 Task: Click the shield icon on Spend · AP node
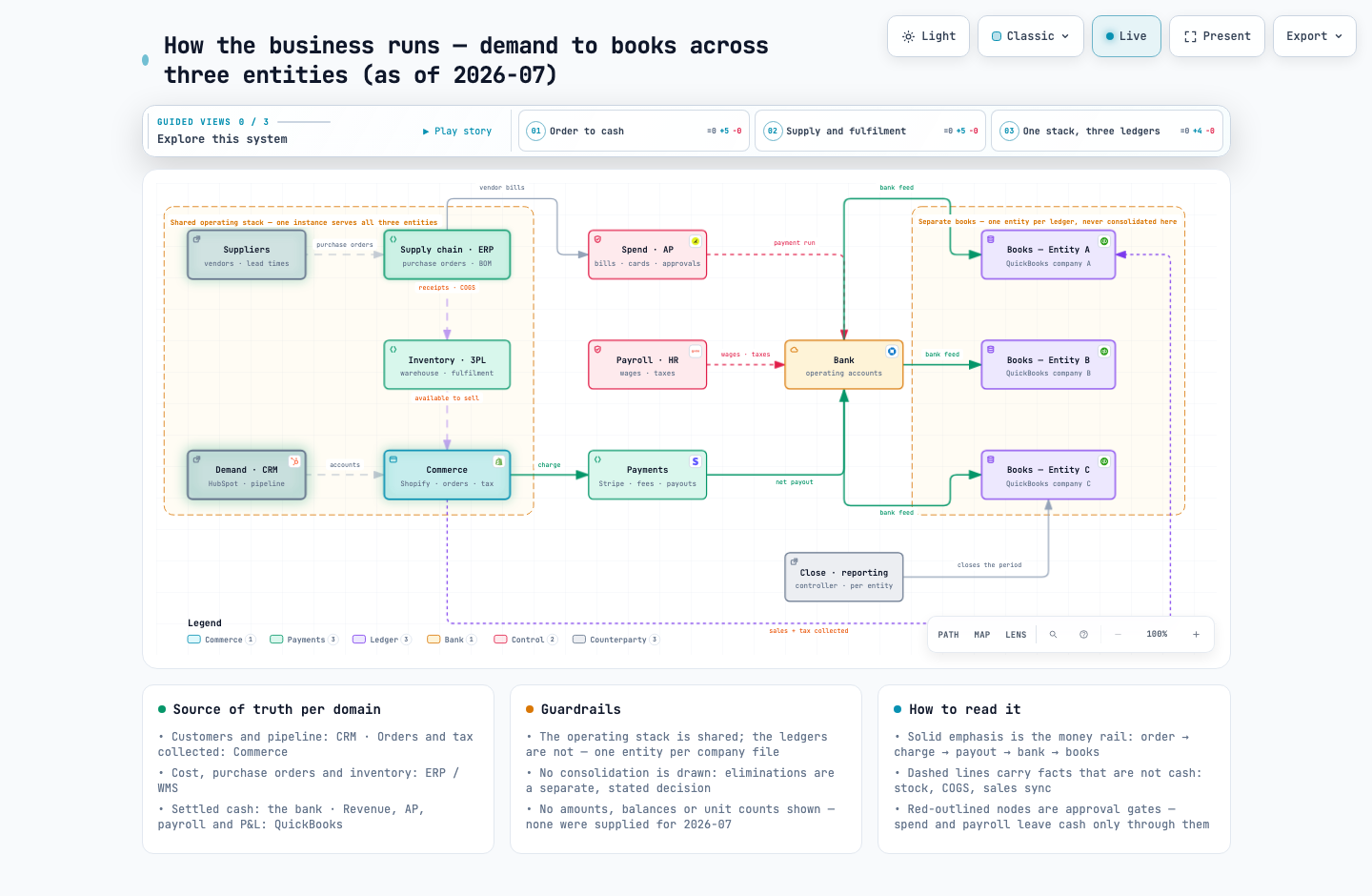tap(597, 239)
